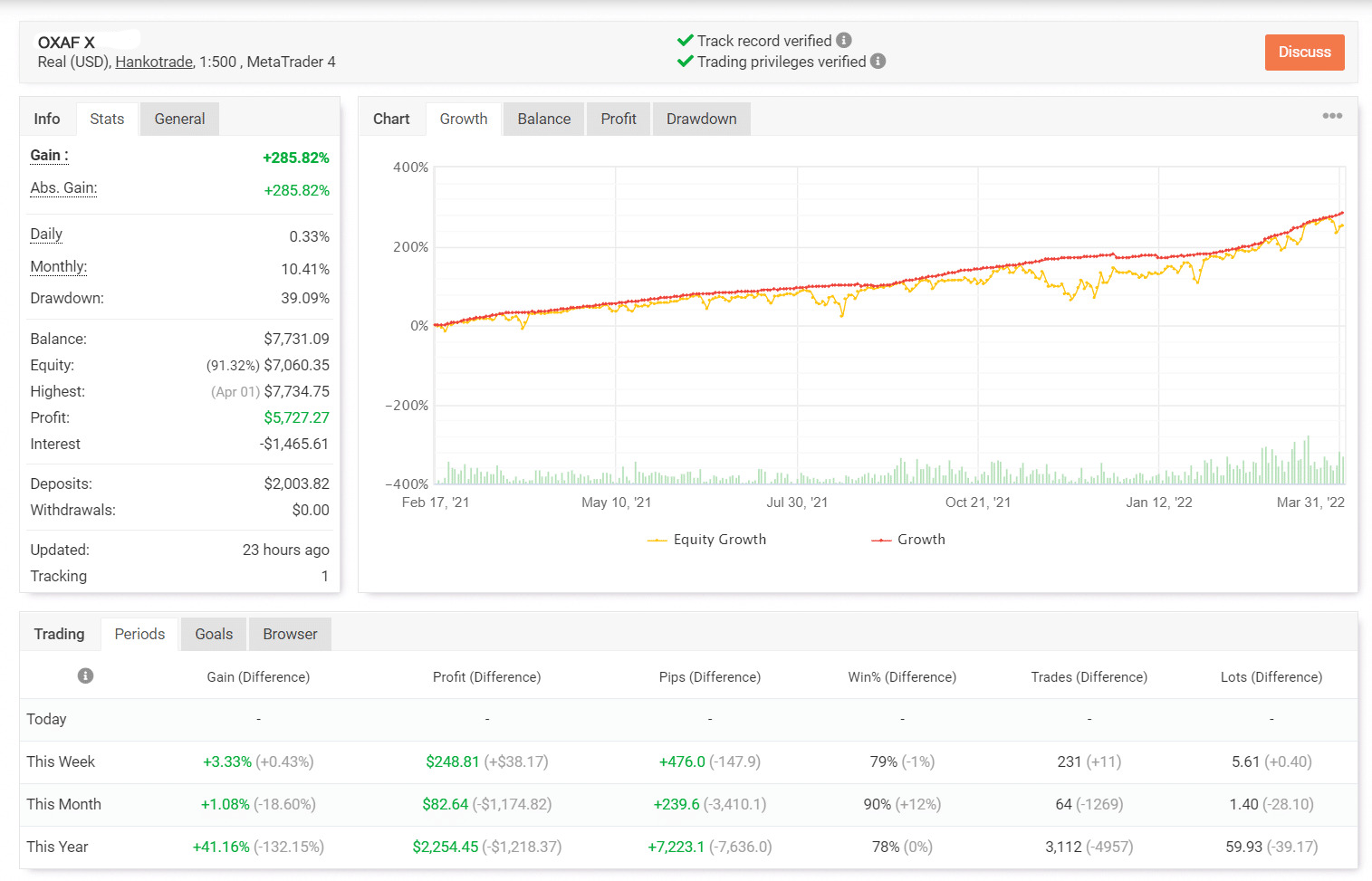The image size is (1372, 881).
Task: Click the green Track record verified checkmark
Action: (x=686, y=41)
